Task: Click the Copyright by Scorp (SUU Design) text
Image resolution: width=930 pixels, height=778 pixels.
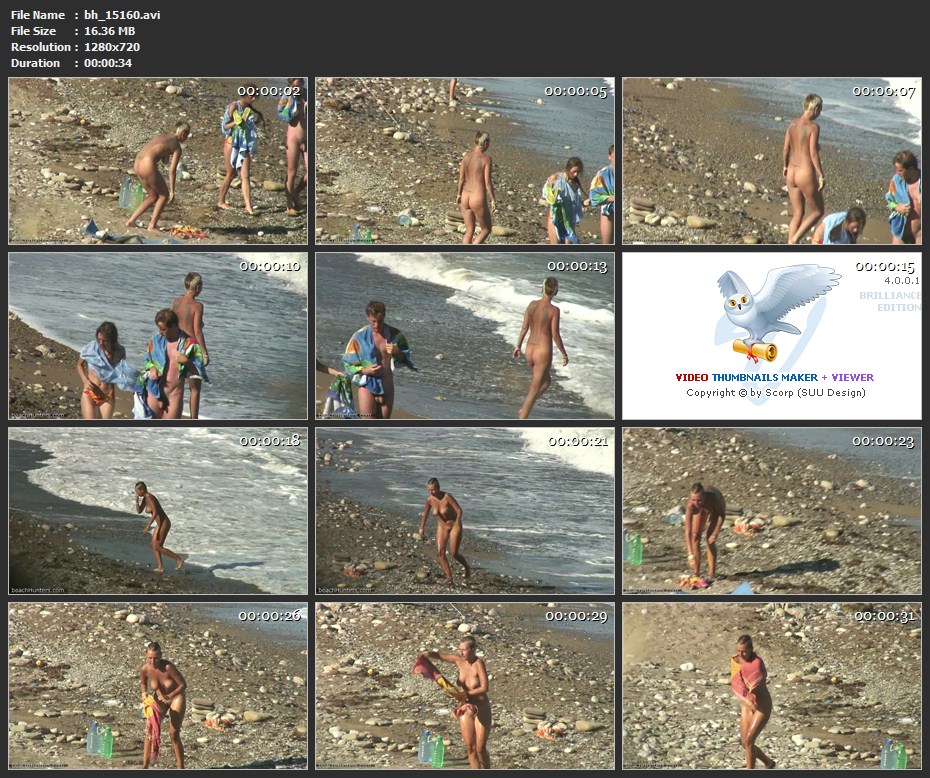Action: (776, 393)
